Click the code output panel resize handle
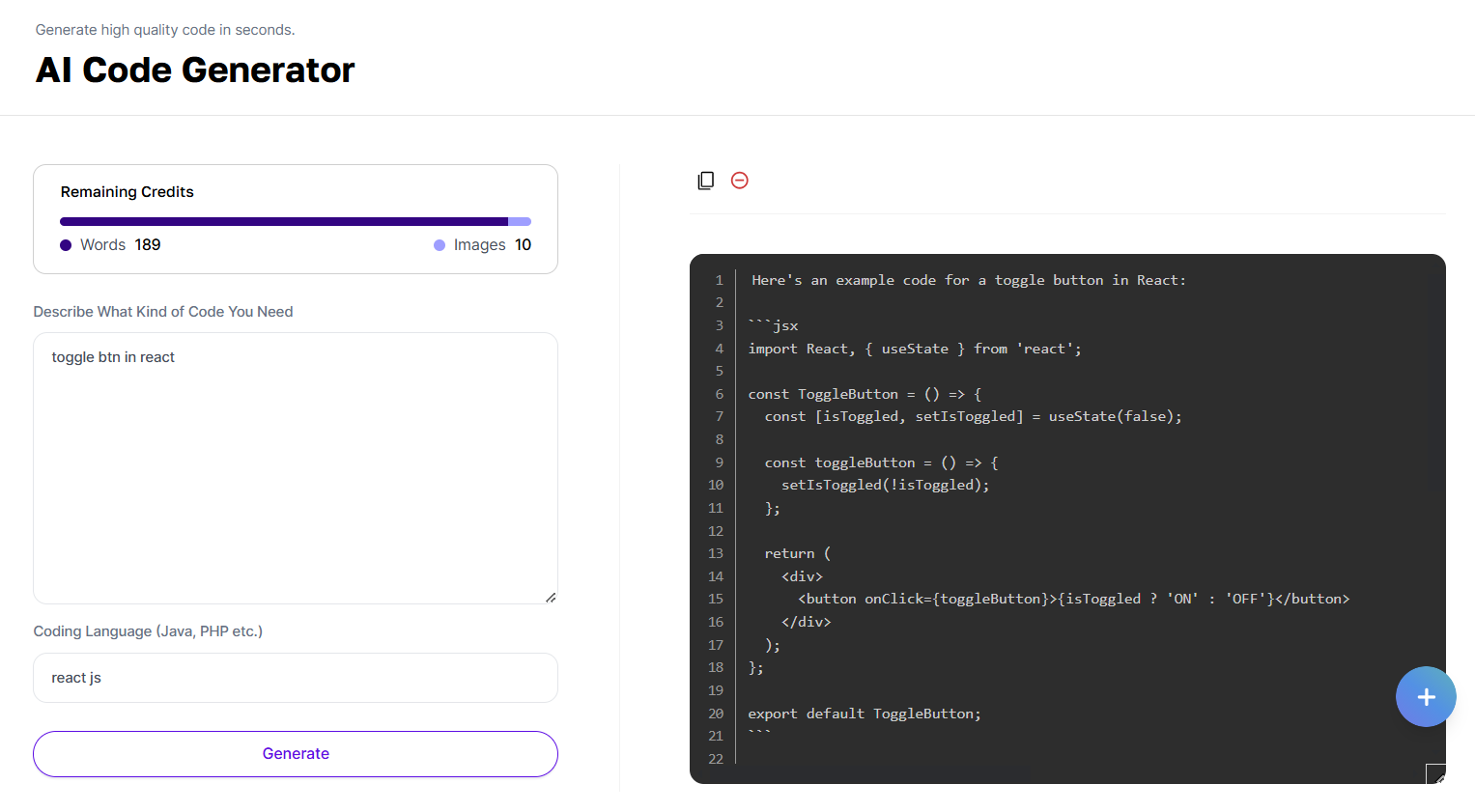The height and width of the screenshot is (812, 1475). 1435,773
